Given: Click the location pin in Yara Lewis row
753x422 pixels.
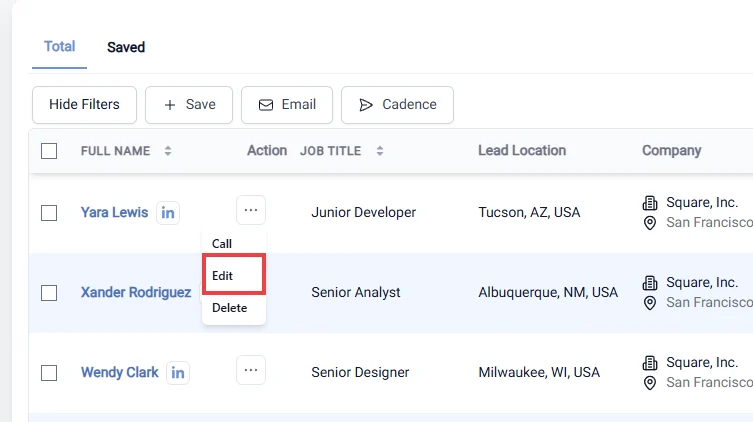Looking at the screenshot, I should pos(650,223).
